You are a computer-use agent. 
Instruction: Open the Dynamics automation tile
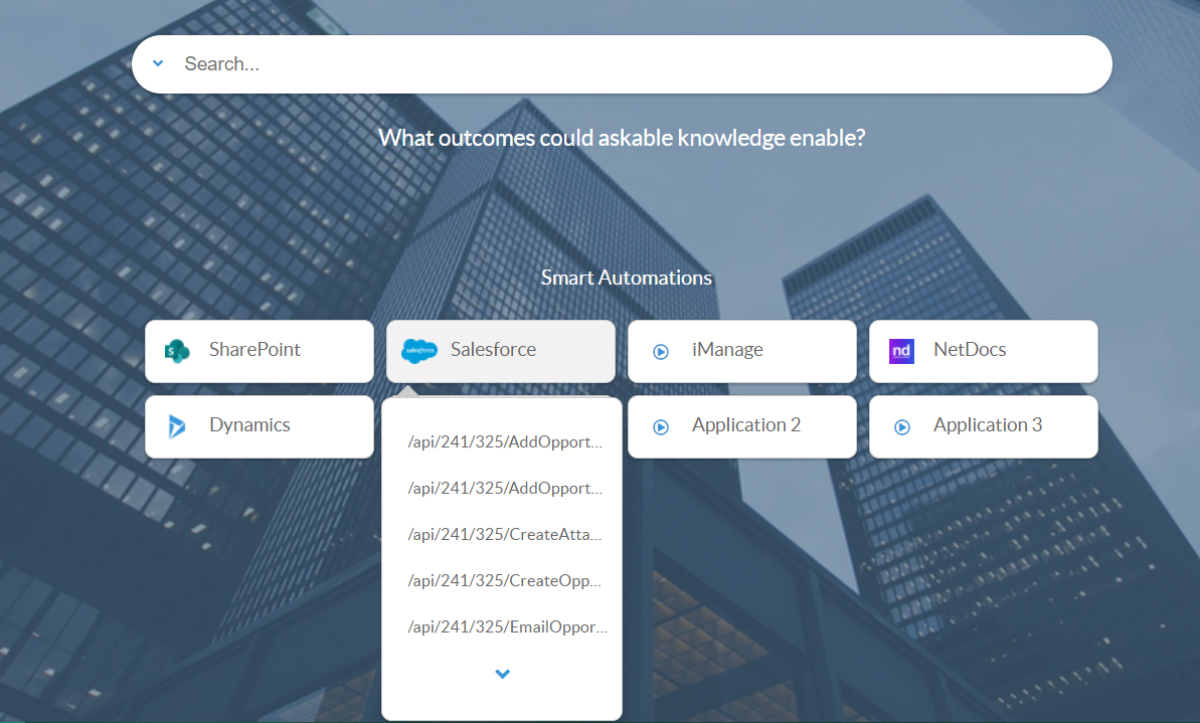pyautogui.click(x=259, y=427)
